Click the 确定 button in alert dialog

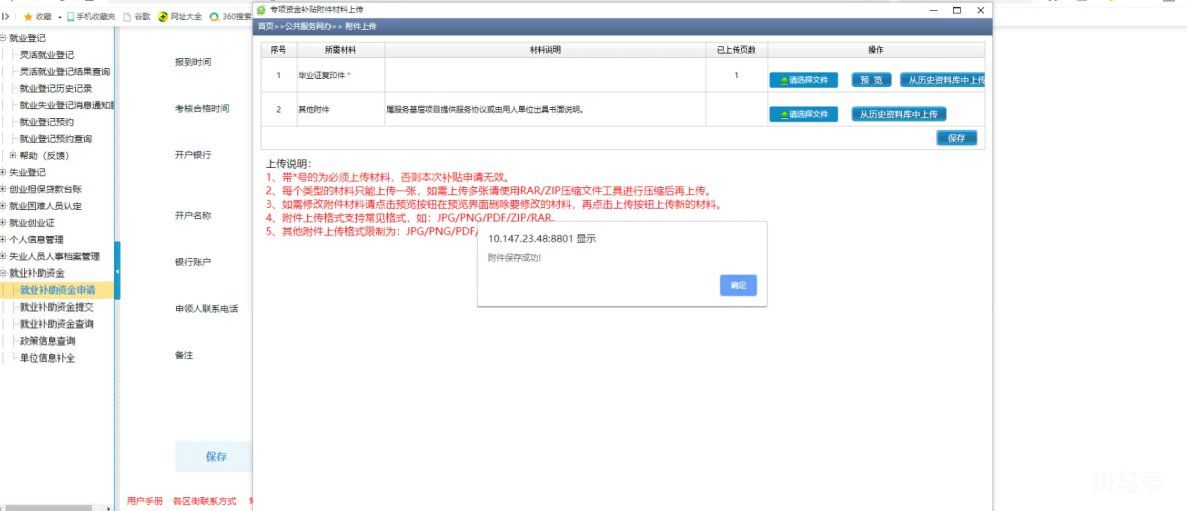click(738, 285)
